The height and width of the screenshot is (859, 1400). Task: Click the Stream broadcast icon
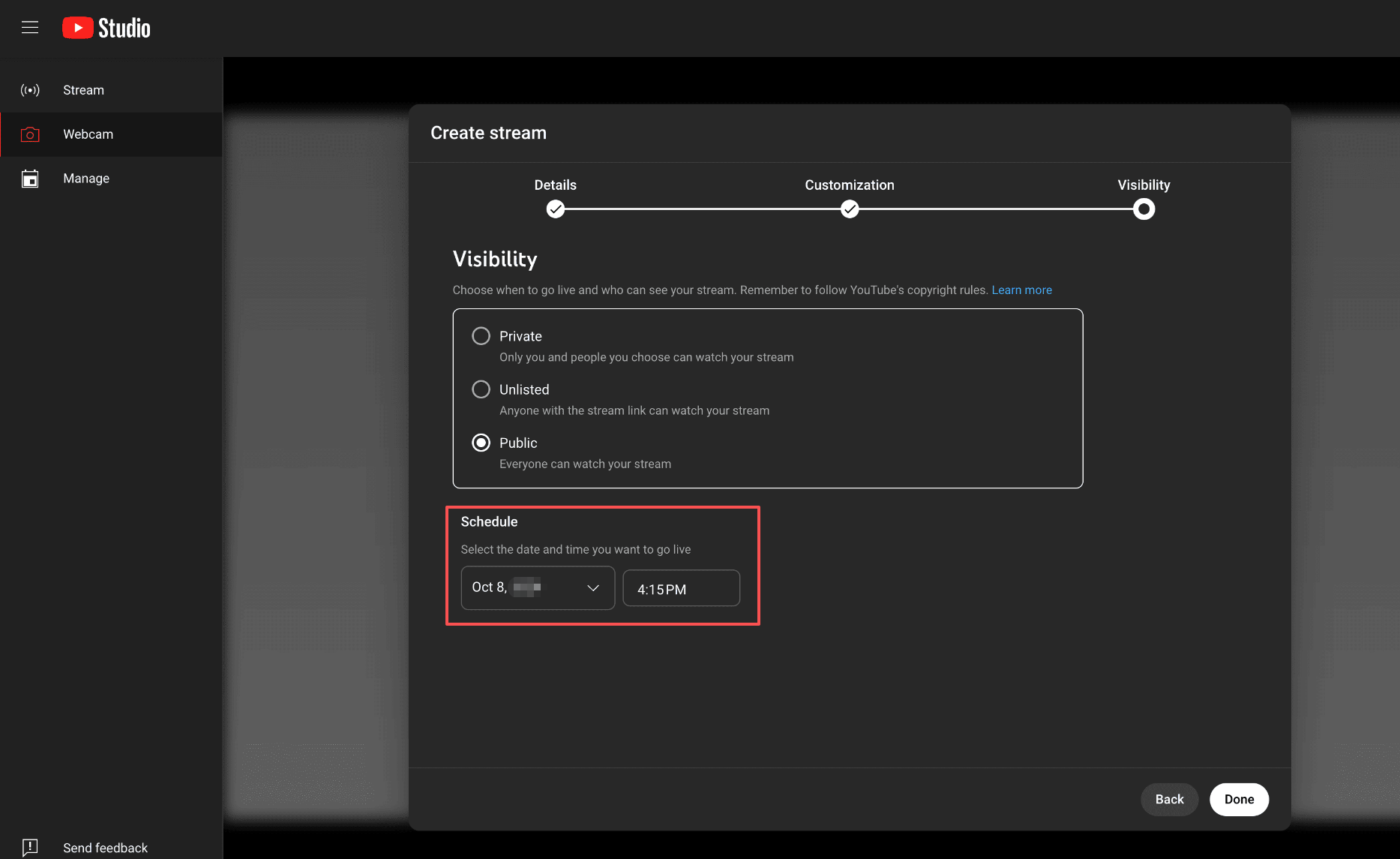tap(30, 90)
